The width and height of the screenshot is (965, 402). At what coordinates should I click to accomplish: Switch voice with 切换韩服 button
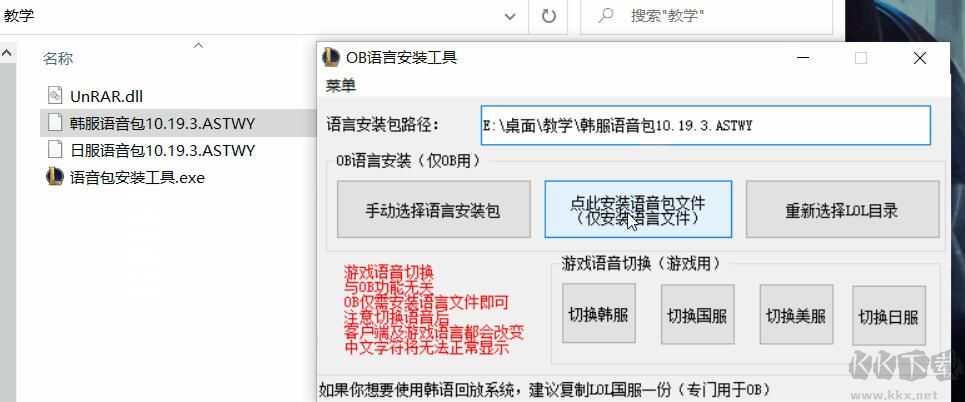(x=598, y=314)
